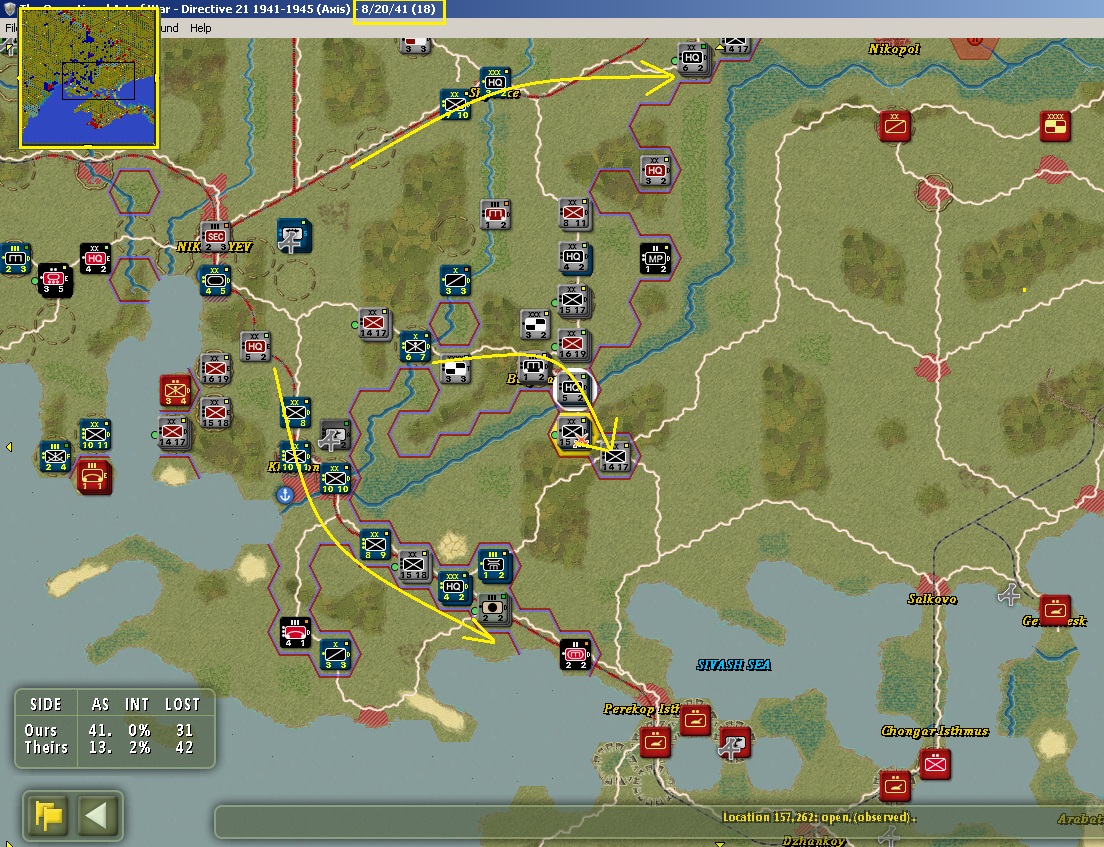The image size is (1104, 847).
Task: Select the red Soviet infantry unit at Chongar Isthmus
Action: 936,763
